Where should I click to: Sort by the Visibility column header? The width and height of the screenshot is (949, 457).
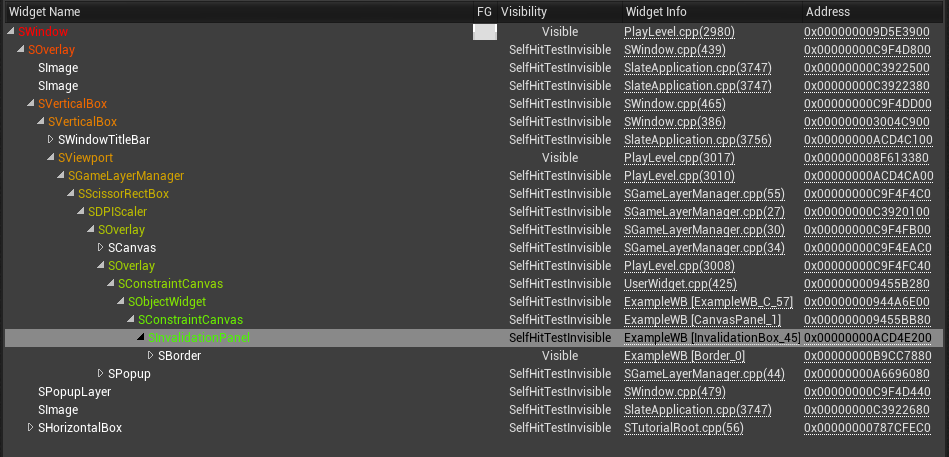(x=559, y=12)
